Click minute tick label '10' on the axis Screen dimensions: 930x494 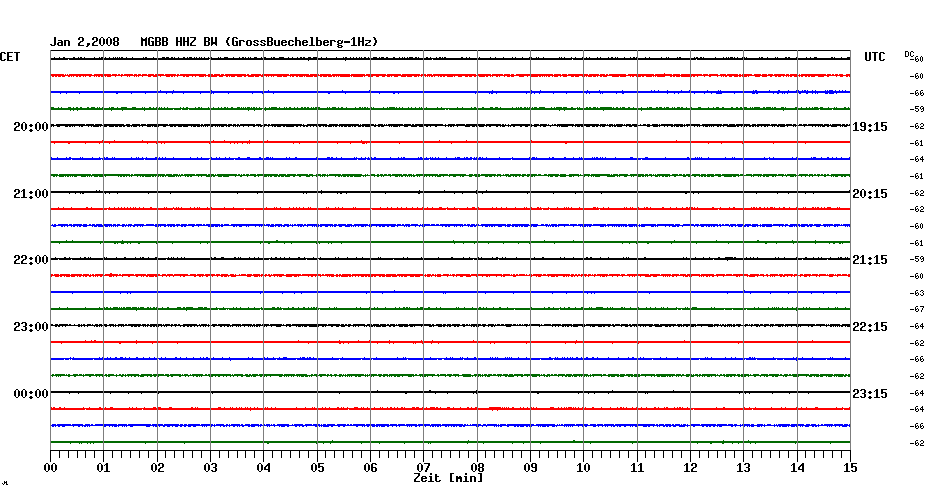[x=584, y=468]
